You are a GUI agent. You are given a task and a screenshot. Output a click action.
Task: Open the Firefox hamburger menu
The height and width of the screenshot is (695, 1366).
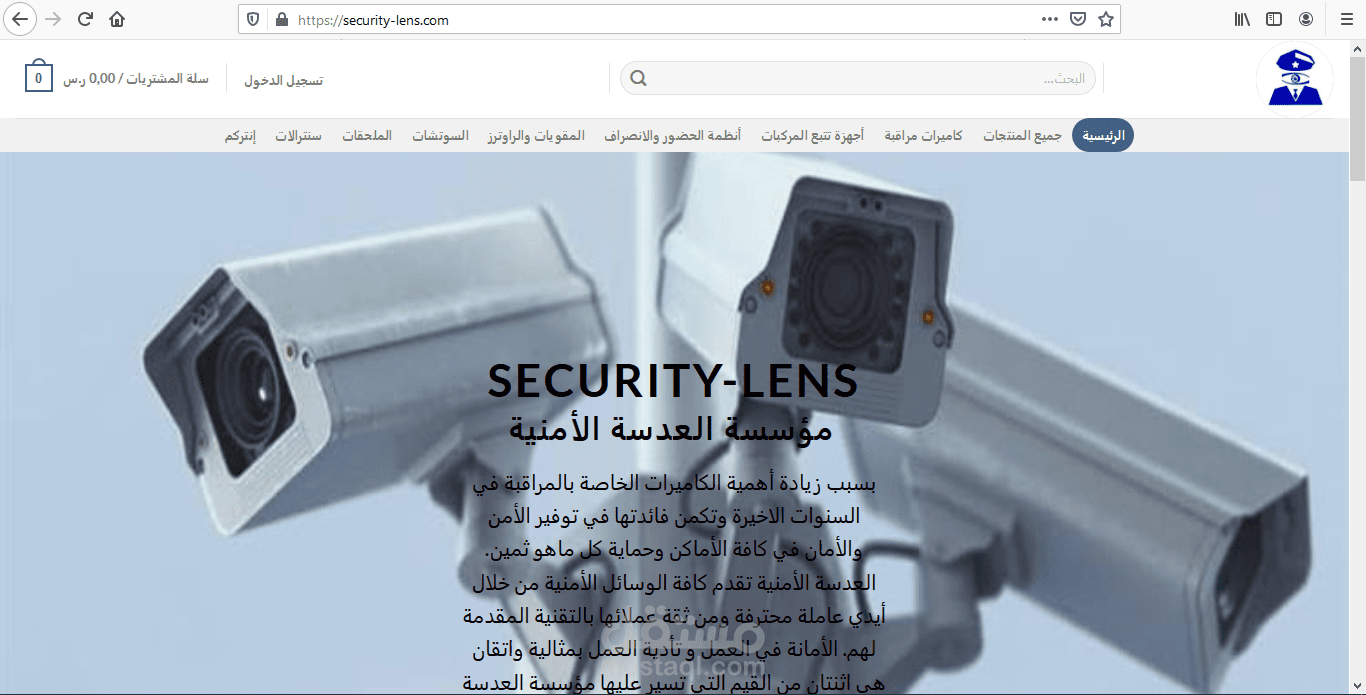pos(1346,19)
